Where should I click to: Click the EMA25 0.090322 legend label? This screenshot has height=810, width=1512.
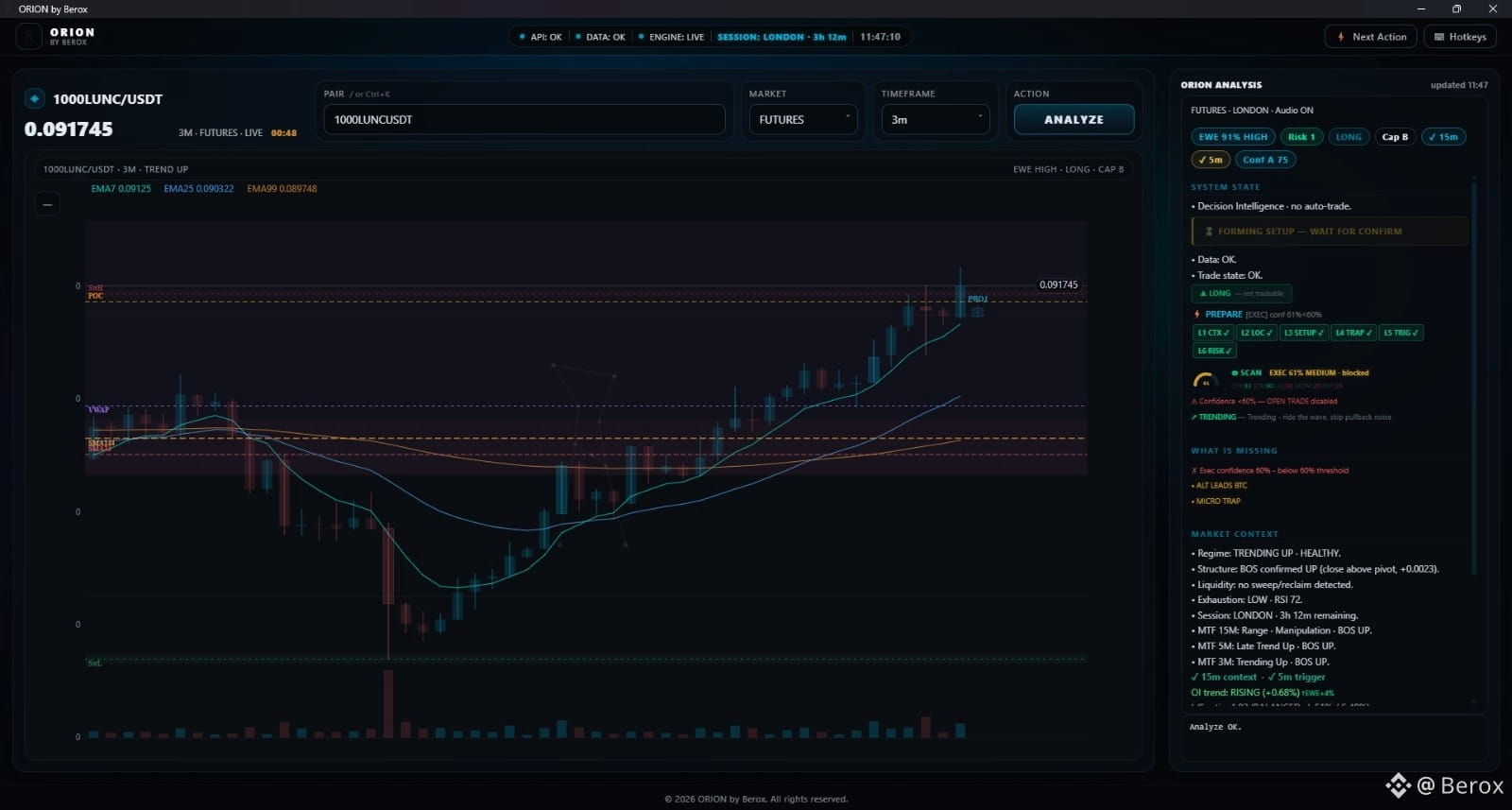198,189
